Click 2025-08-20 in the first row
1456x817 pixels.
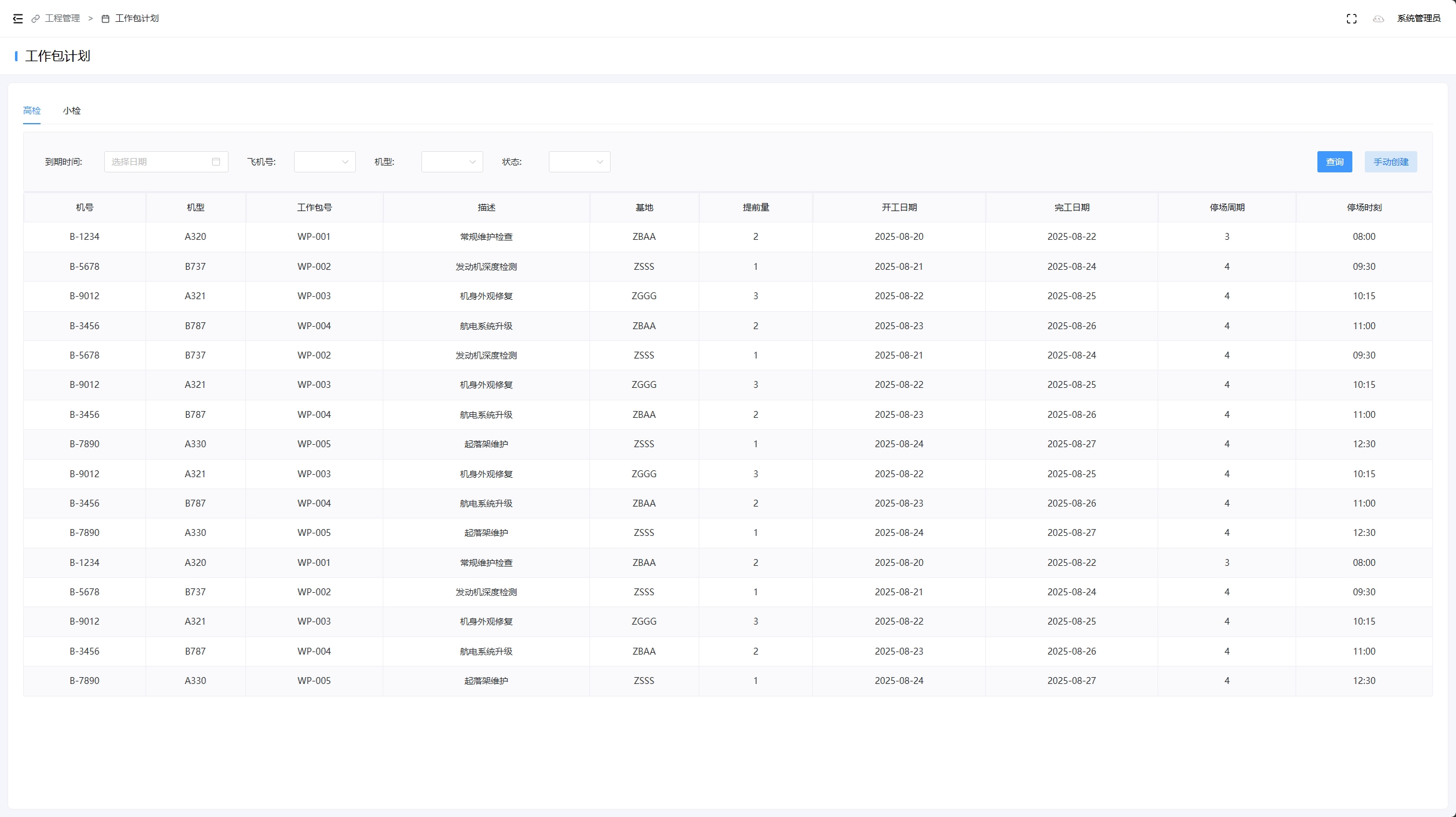[x=899, y=237]
